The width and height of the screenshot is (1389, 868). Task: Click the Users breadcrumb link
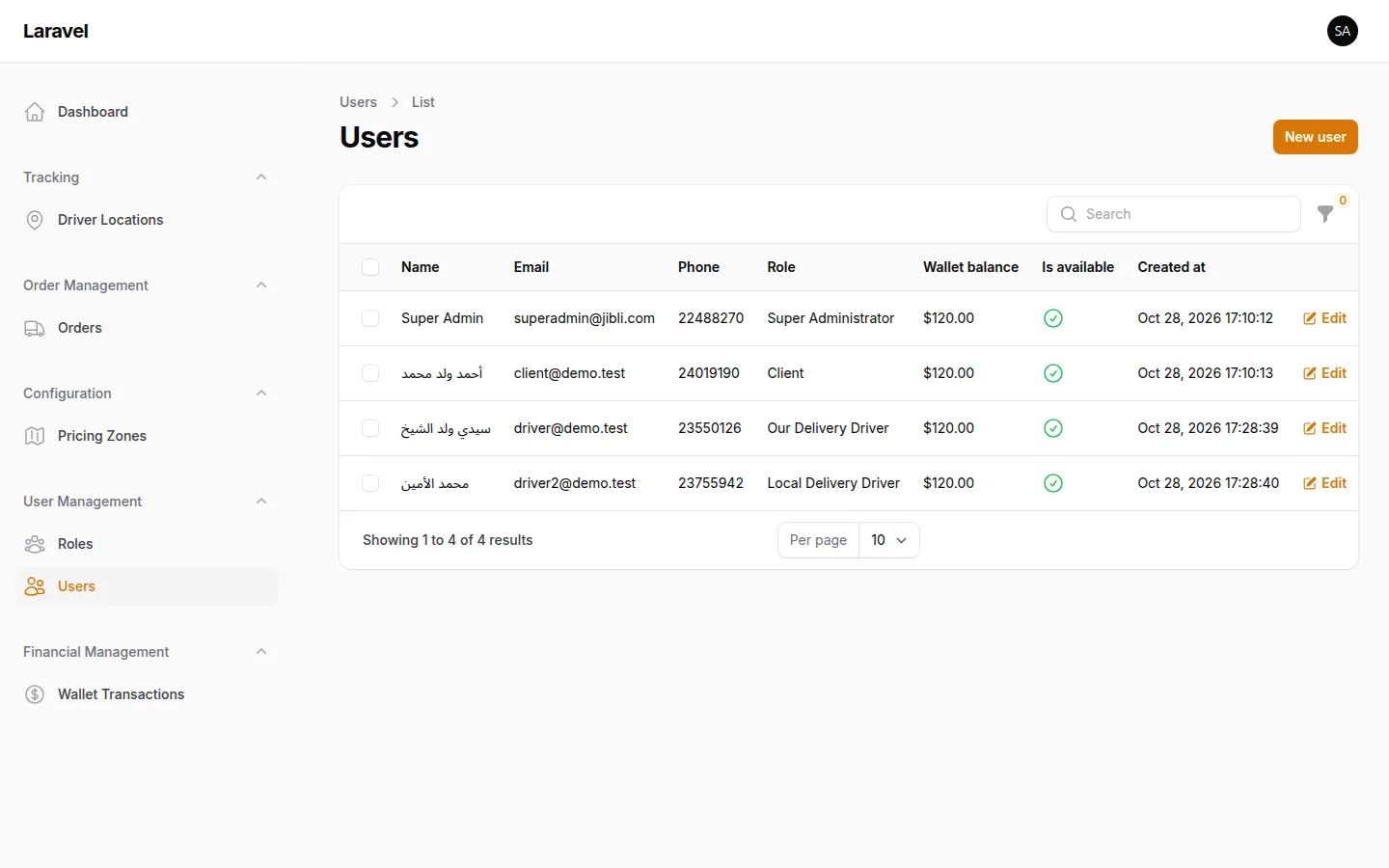(358, 102)
